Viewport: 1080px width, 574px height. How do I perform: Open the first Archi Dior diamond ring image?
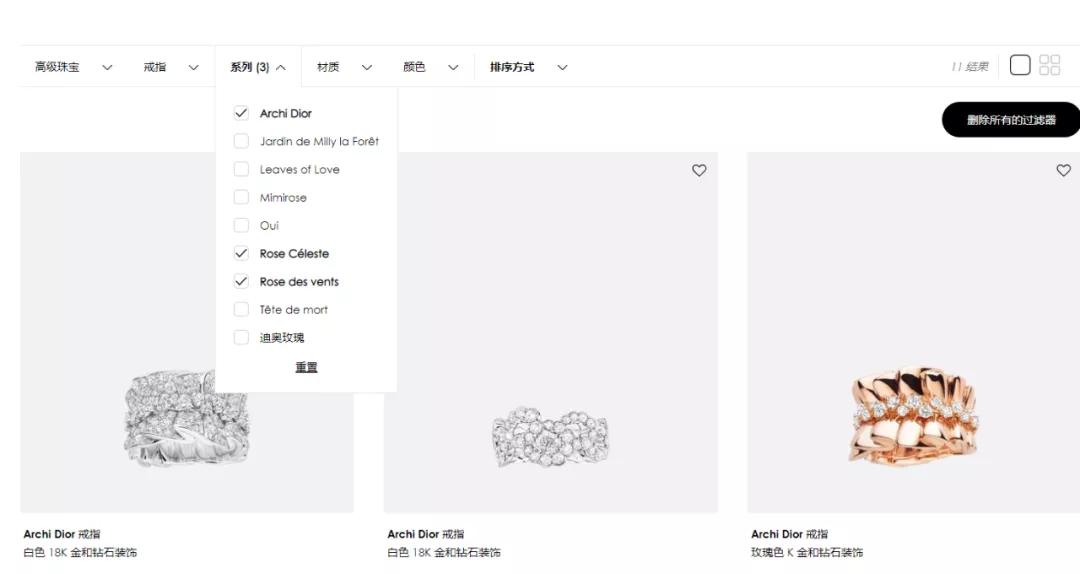click(x=187, y=332)
